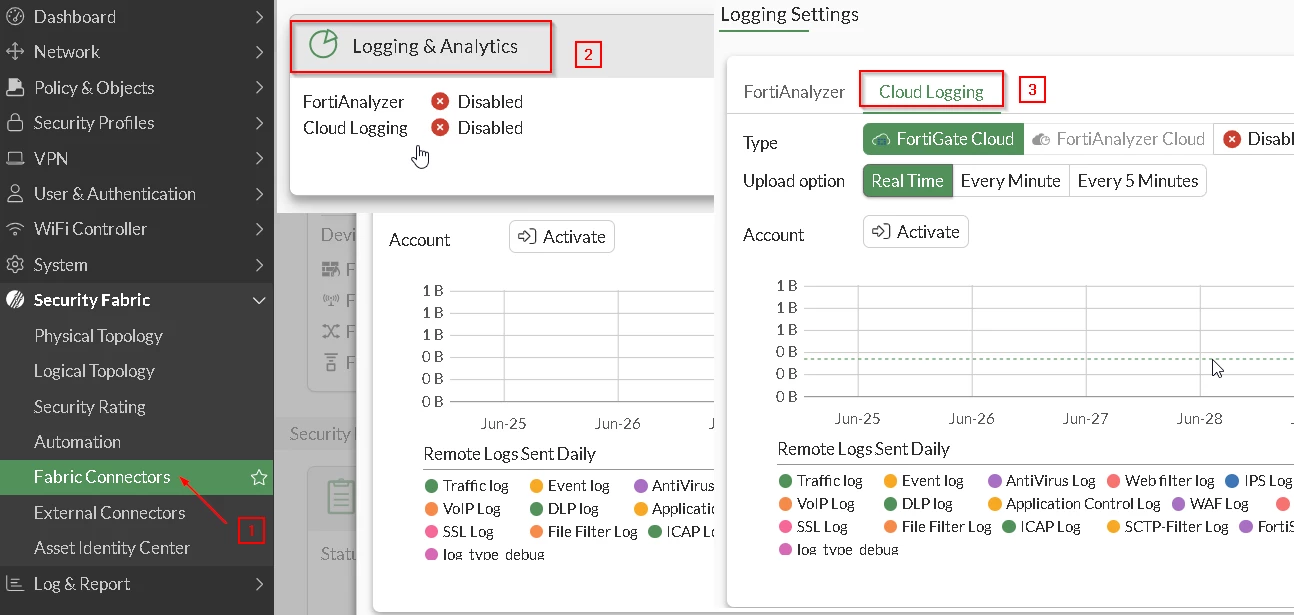This screenshot has height=615, width=1294.
Task: Click the Security Fabric logo icon
Action: point(15,300)
